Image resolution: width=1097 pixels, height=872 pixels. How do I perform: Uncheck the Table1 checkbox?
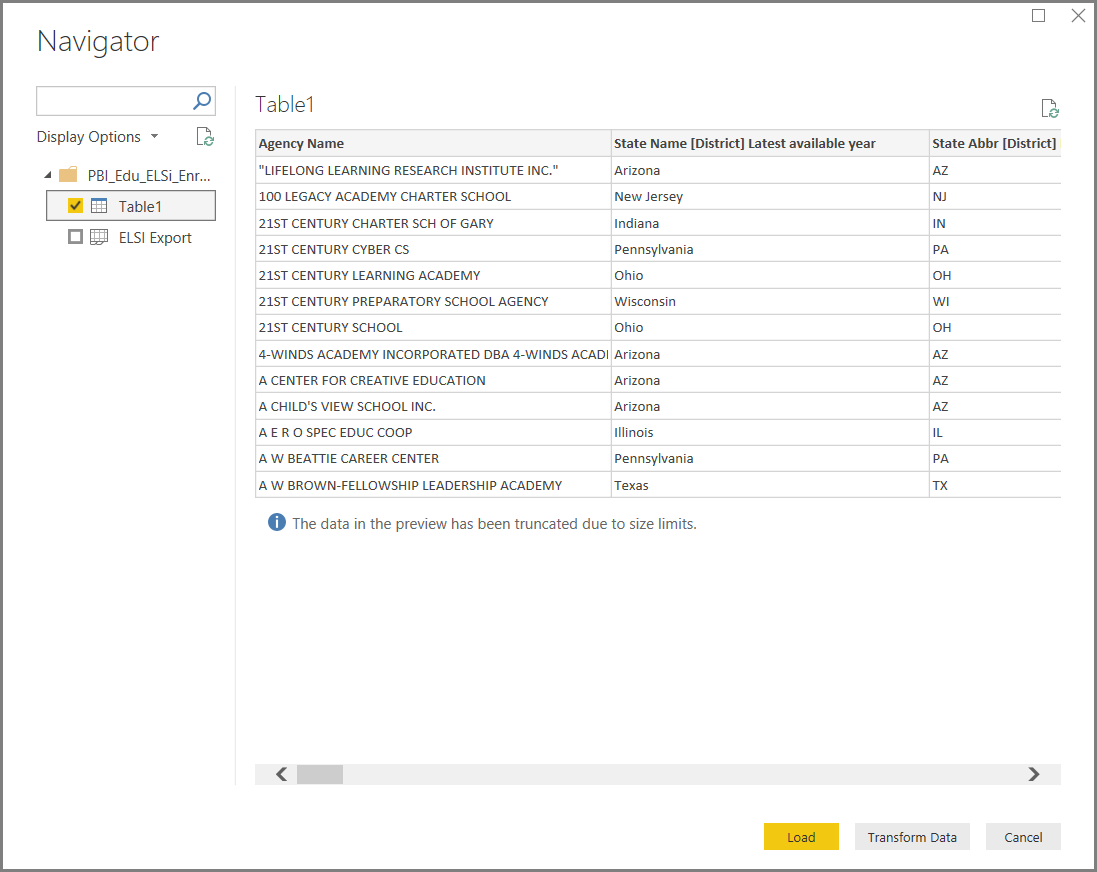pyautogui.click(x=76, y=206)
